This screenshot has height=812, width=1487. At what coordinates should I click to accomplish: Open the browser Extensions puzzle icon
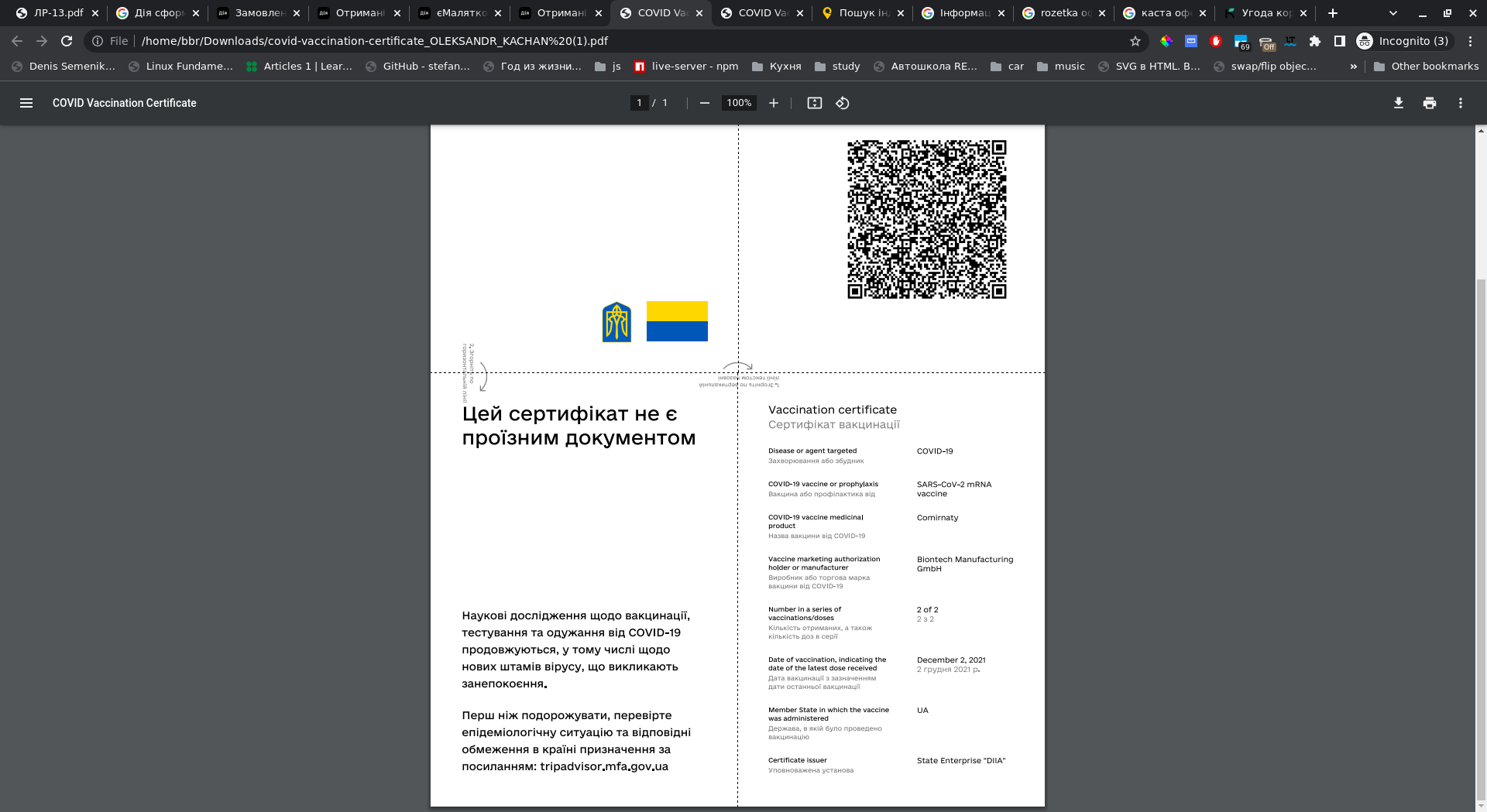1315,41
